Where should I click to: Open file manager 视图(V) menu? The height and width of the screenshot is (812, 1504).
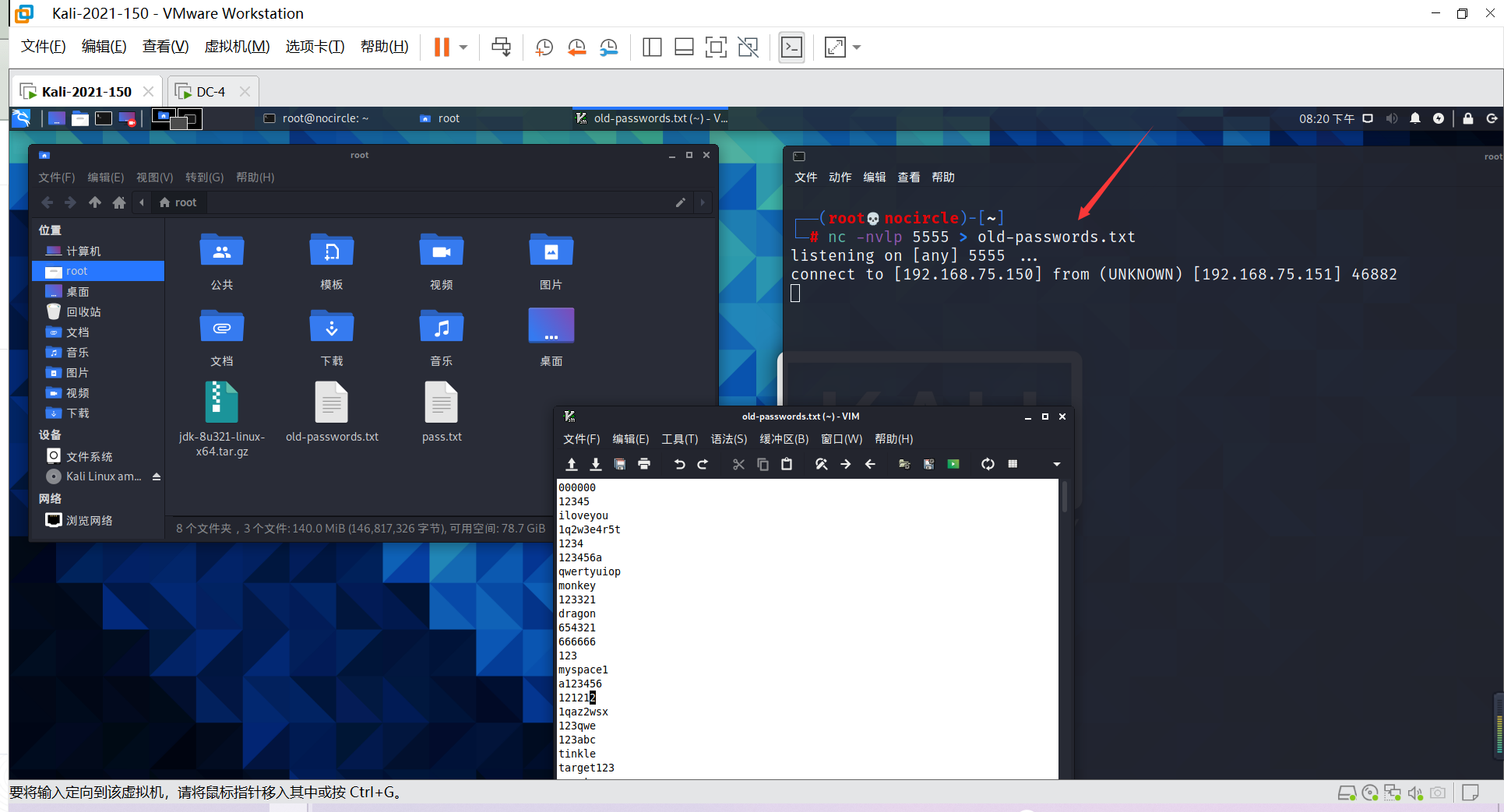pyautogui.click(x=154, y=178)
